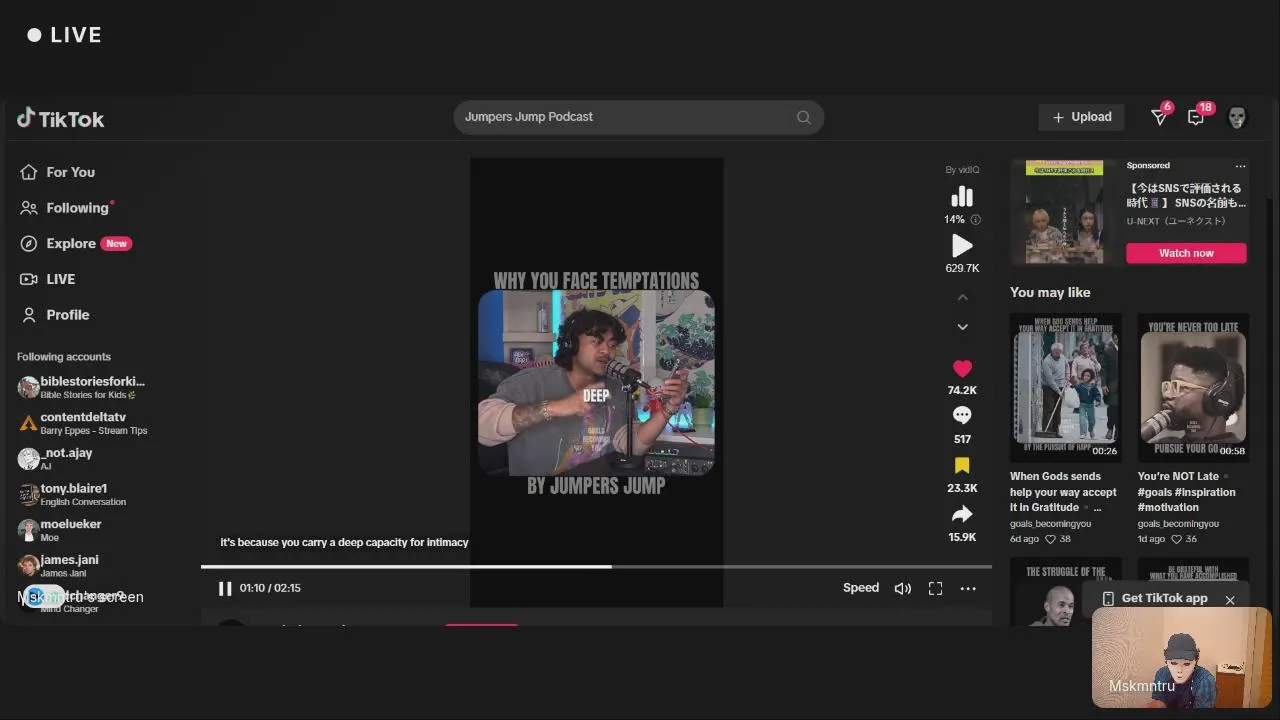Pause the video playback
1280x720 pixels.
point(225,588)
